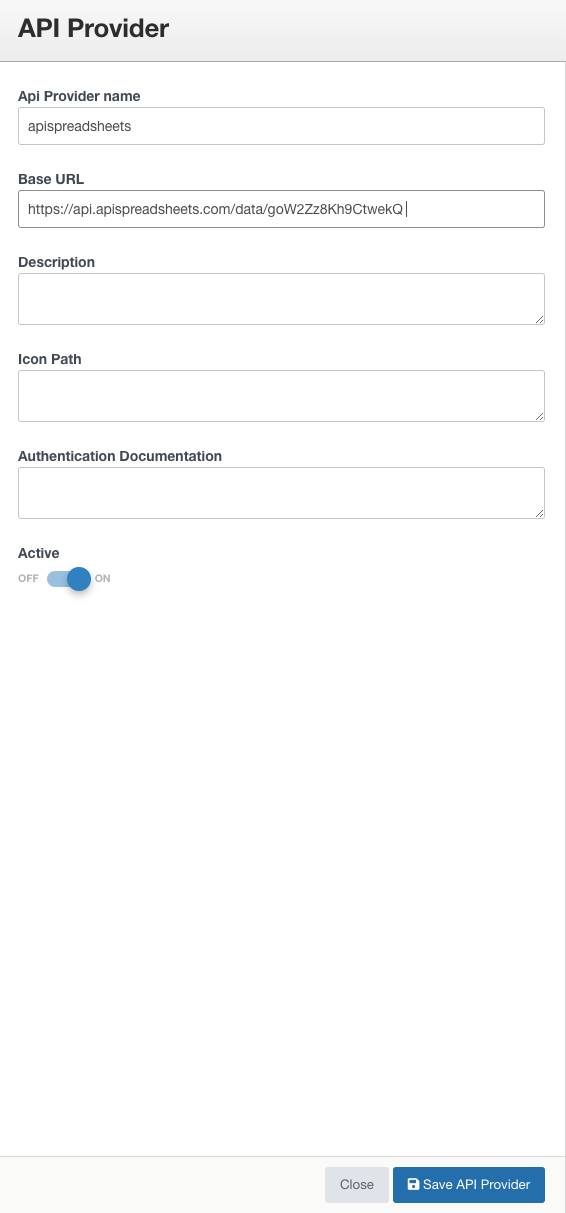The image size is (566, 1213).
Task: Close the API Provider dialog
Action: (x=357, y=1184)
